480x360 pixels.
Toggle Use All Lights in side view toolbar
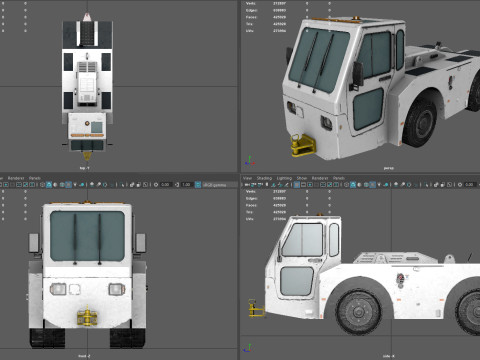pyautogui.click(x=379, y=184)
